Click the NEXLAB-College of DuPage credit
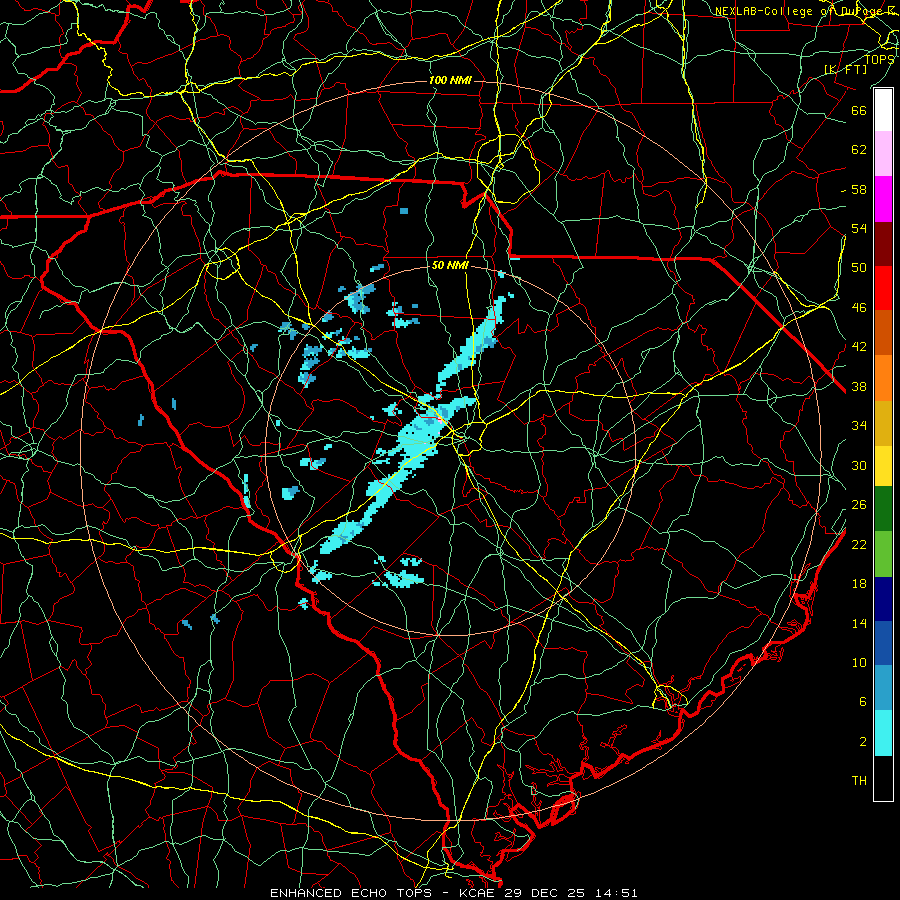This screenshot has height=900, width=900. tap(807, 11)
